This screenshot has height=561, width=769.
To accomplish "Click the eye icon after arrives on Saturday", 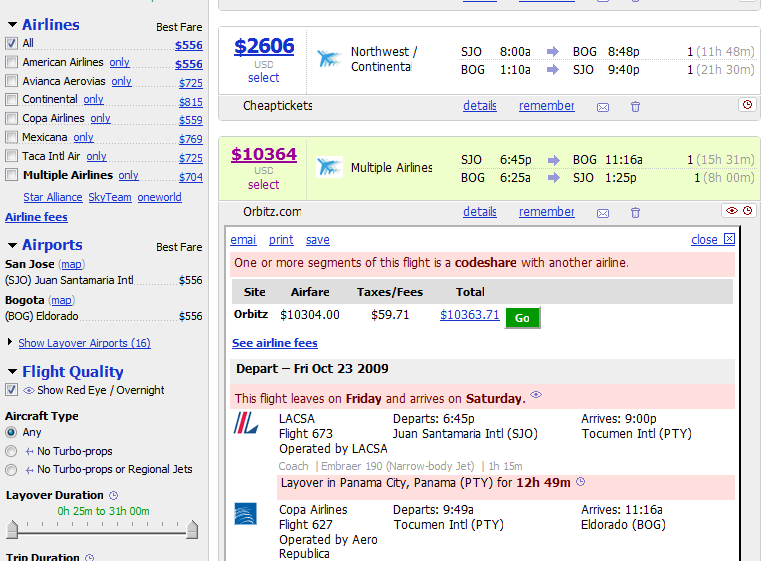I will pyautogui.click(x=536, y=394).
